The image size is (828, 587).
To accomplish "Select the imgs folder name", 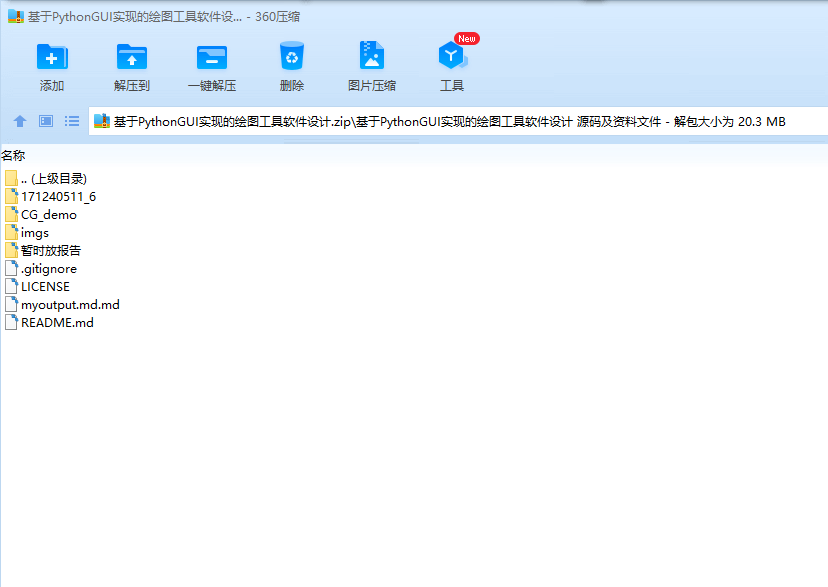I will [35, 232].
